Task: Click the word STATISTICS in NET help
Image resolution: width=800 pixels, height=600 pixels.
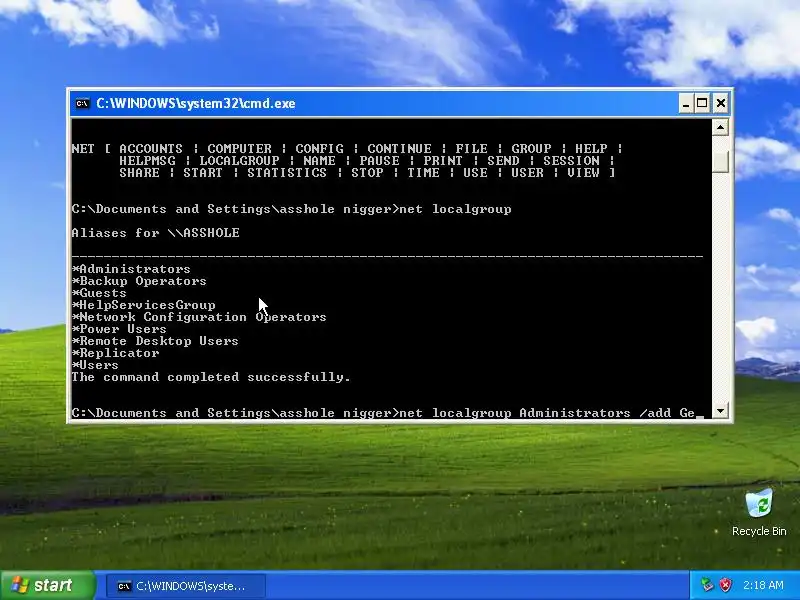Action: pyautogui.click(x=287, y=173)
